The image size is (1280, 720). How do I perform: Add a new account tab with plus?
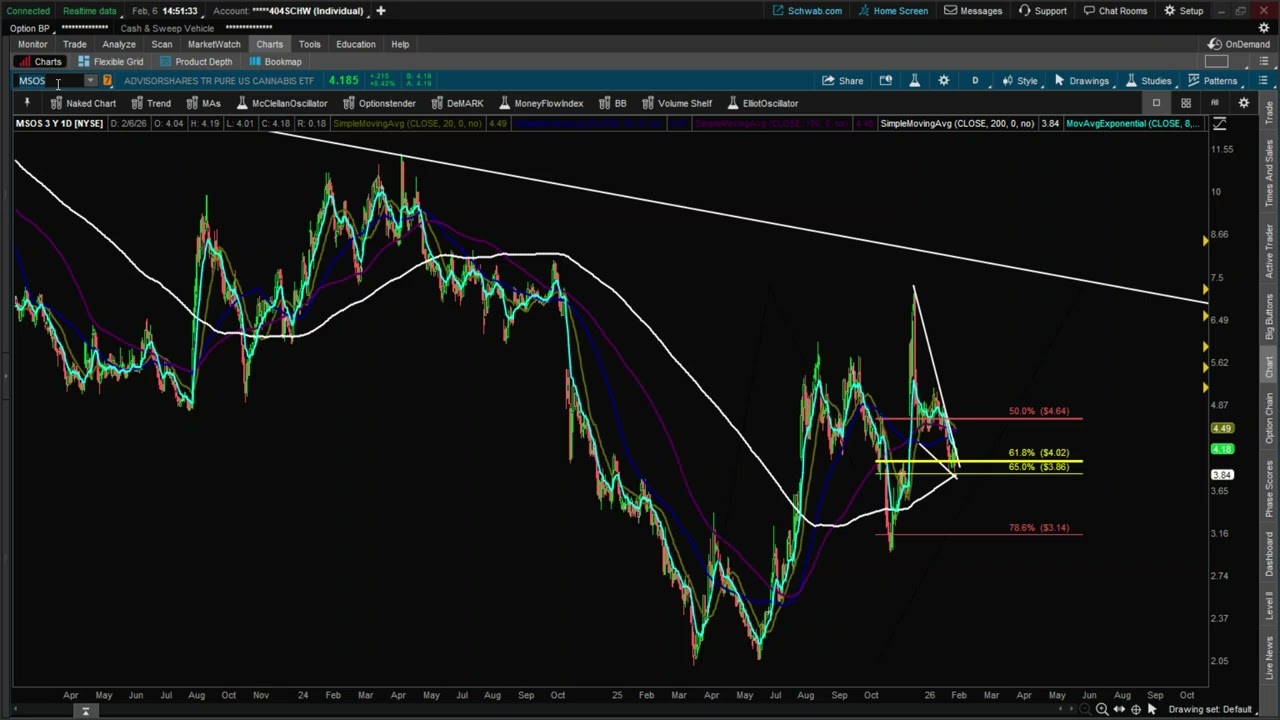(380, 11)
